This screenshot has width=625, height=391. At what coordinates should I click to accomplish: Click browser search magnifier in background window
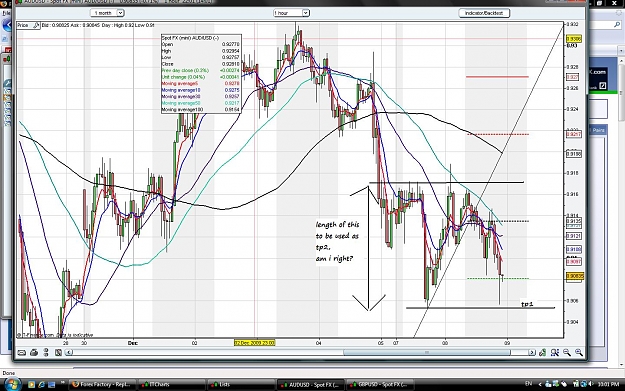(x=617, y=25)
